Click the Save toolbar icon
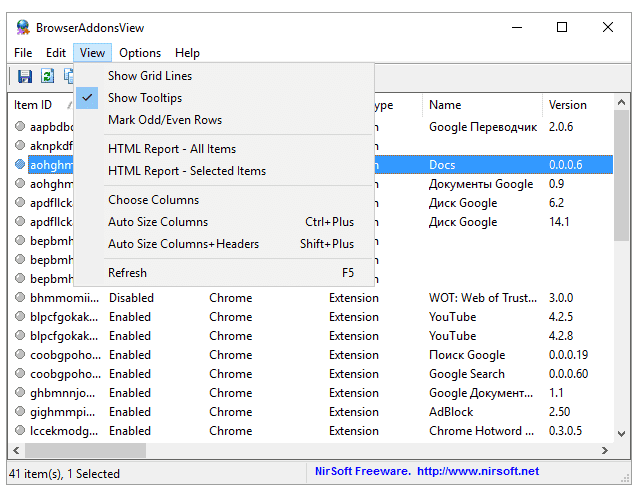Image resolution: width=639 pixels, height=500 pixels. pyautogui.click(x=25, y=76)
